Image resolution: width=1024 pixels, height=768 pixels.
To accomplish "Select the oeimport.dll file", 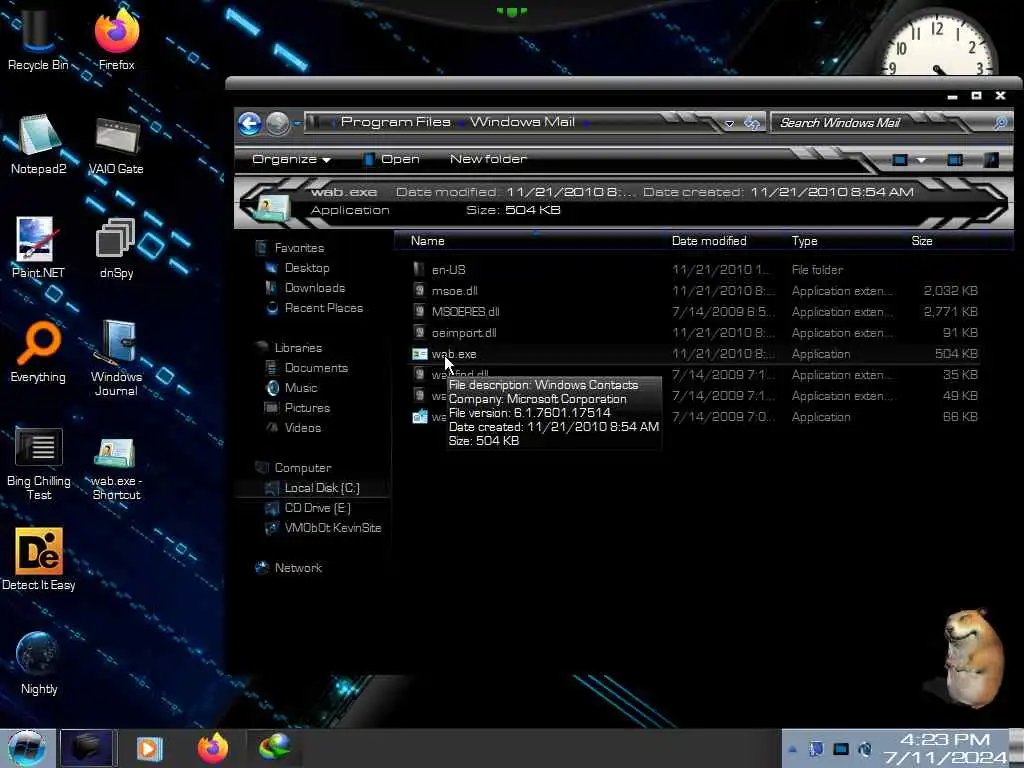I will [464, 332].
